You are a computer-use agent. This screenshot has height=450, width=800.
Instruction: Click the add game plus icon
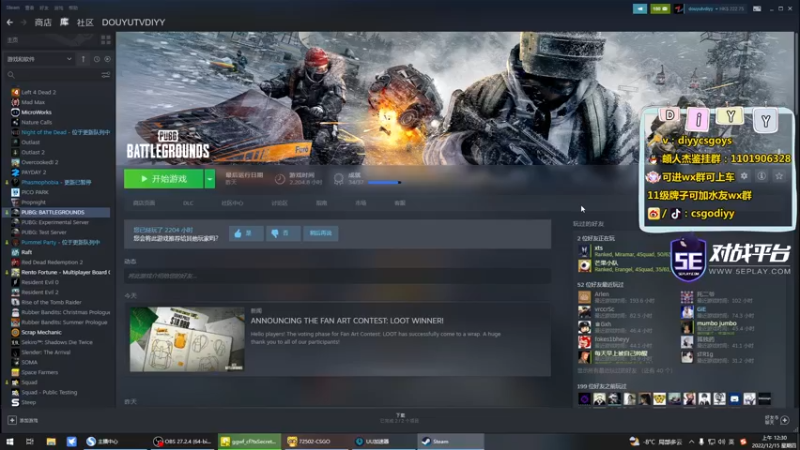[12, 420]
